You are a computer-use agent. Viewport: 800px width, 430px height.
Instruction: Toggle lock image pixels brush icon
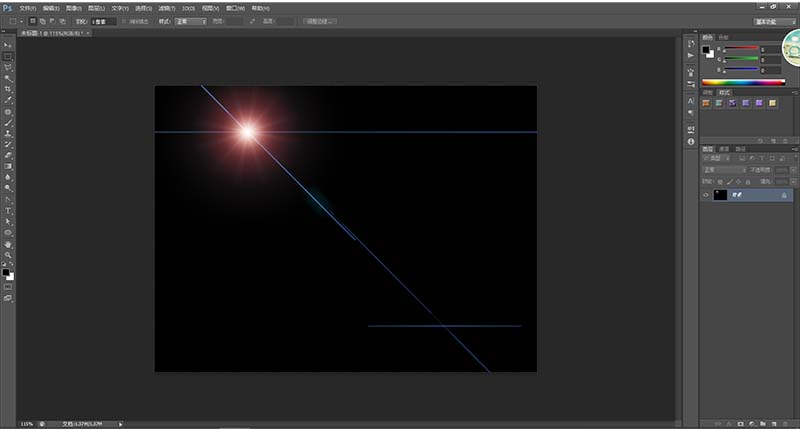730,182
